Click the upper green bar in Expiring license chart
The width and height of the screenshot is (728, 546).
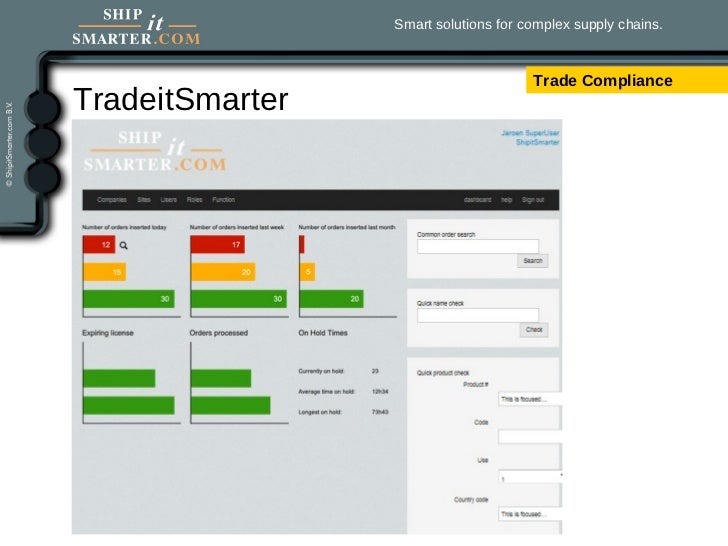click(x=119, y=378)
